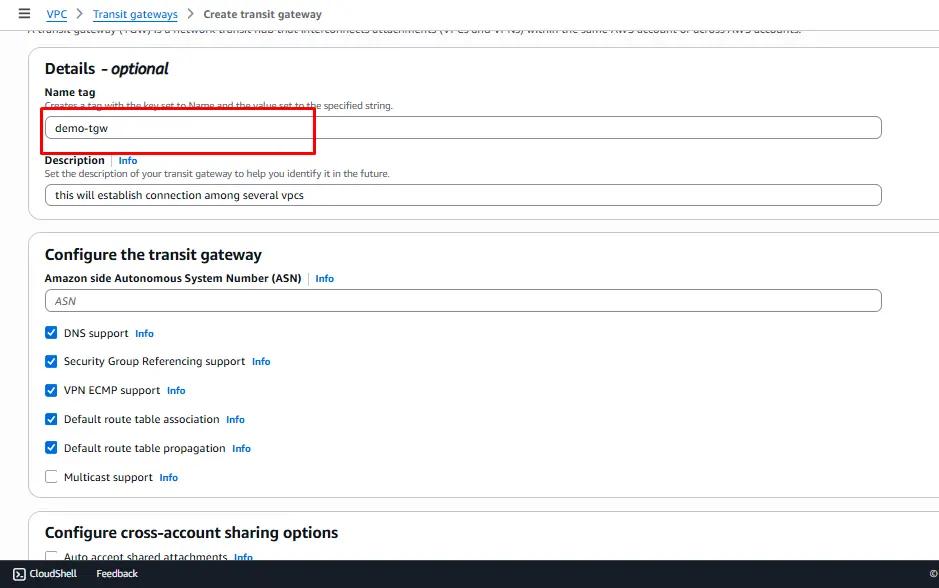Click the CloudShell terminal icon
Screen dimensions: 939x588
(x=19, y=574)
